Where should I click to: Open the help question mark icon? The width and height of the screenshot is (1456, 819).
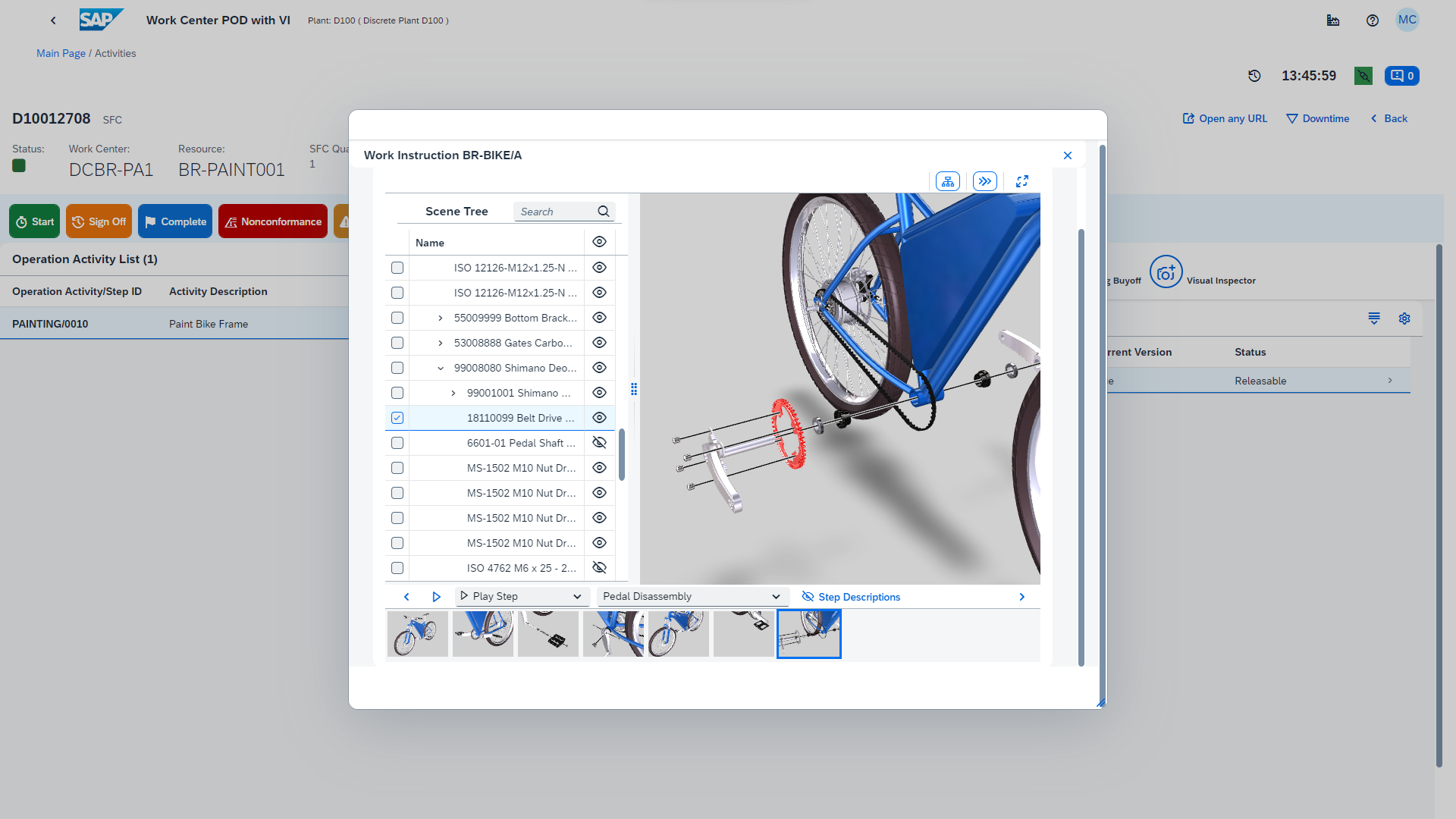coord(1372,20)
